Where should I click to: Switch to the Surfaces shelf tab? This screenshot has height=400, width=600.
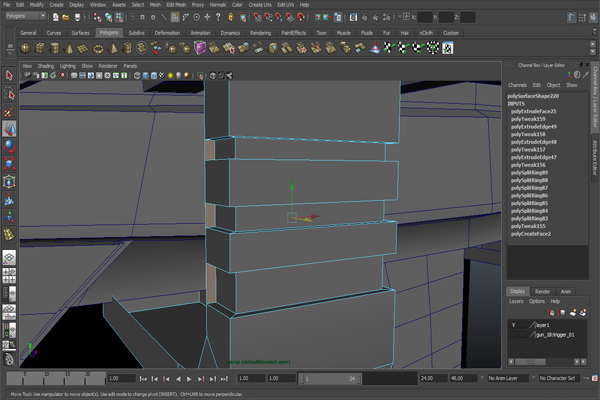80,33
